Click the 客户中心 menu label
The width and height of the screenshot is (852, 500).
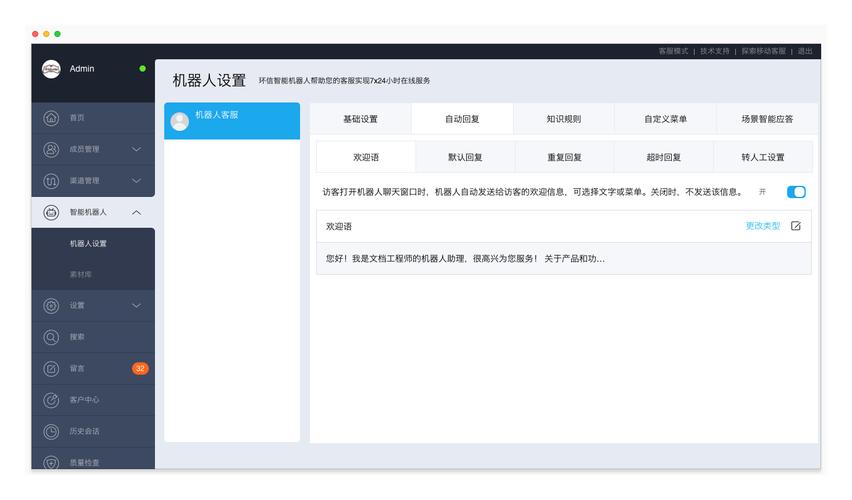[x=84, y=400]
